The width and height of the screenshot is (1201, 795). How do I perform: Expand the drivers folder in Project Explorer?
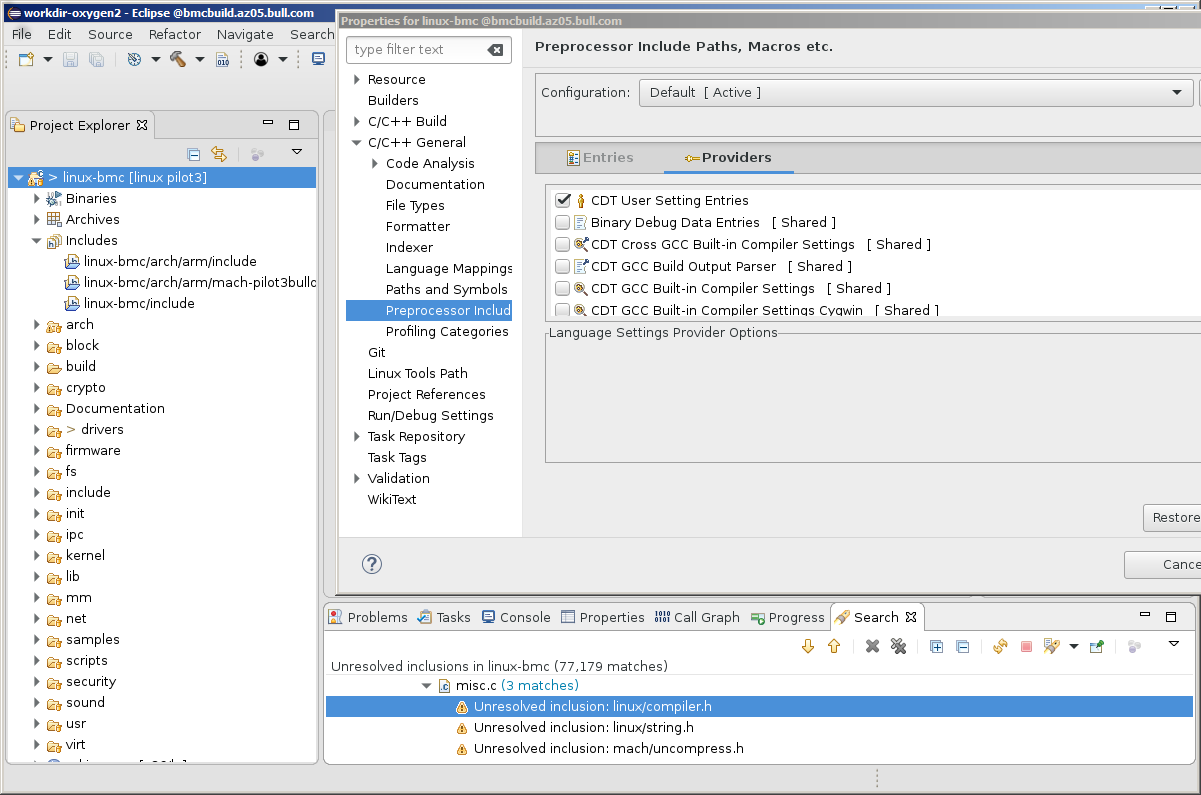tap(37, 429)
